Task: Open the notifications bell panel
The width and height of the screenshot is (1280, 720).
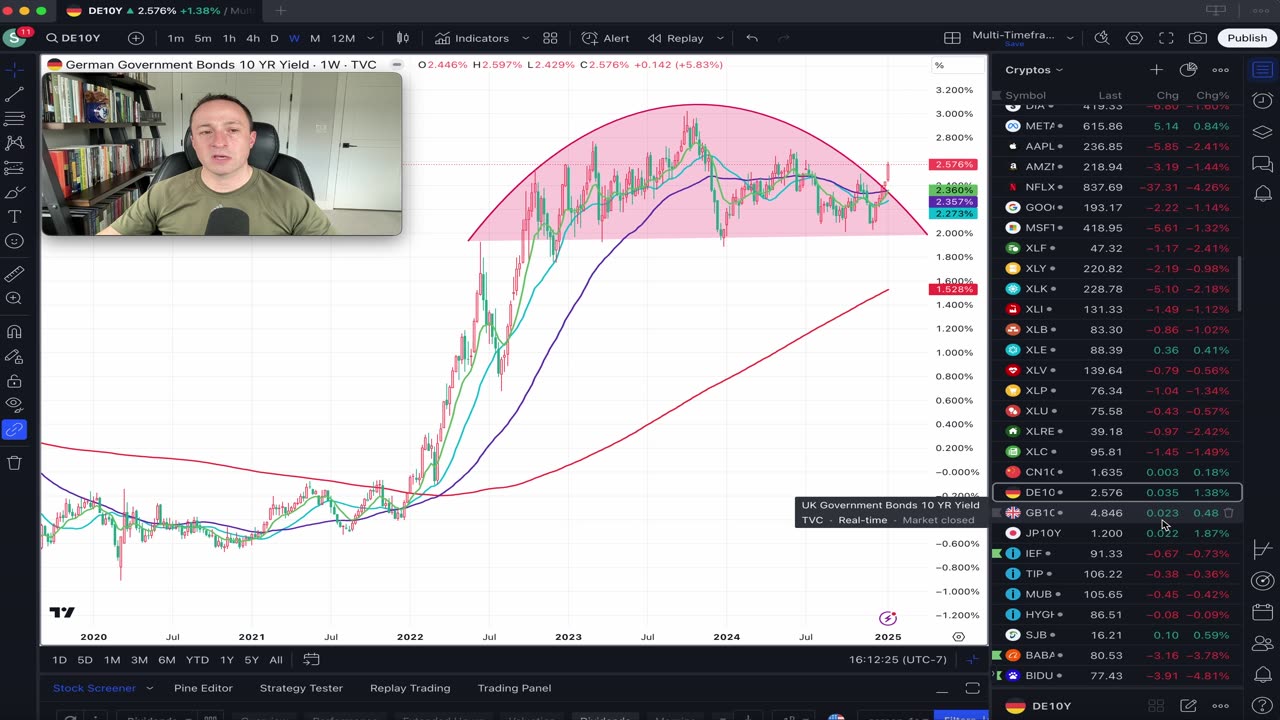Action: (x=1263, y=194)
